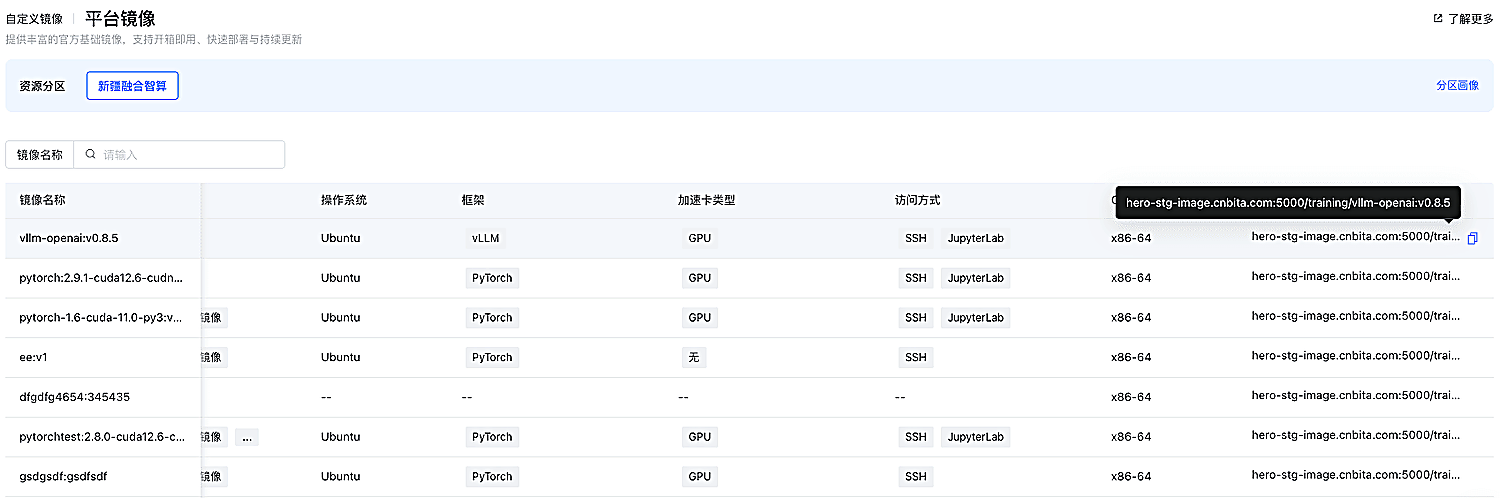Click image address in dfgdfg4654:345435 row

pyautogui.click(x=1356, y=397)
